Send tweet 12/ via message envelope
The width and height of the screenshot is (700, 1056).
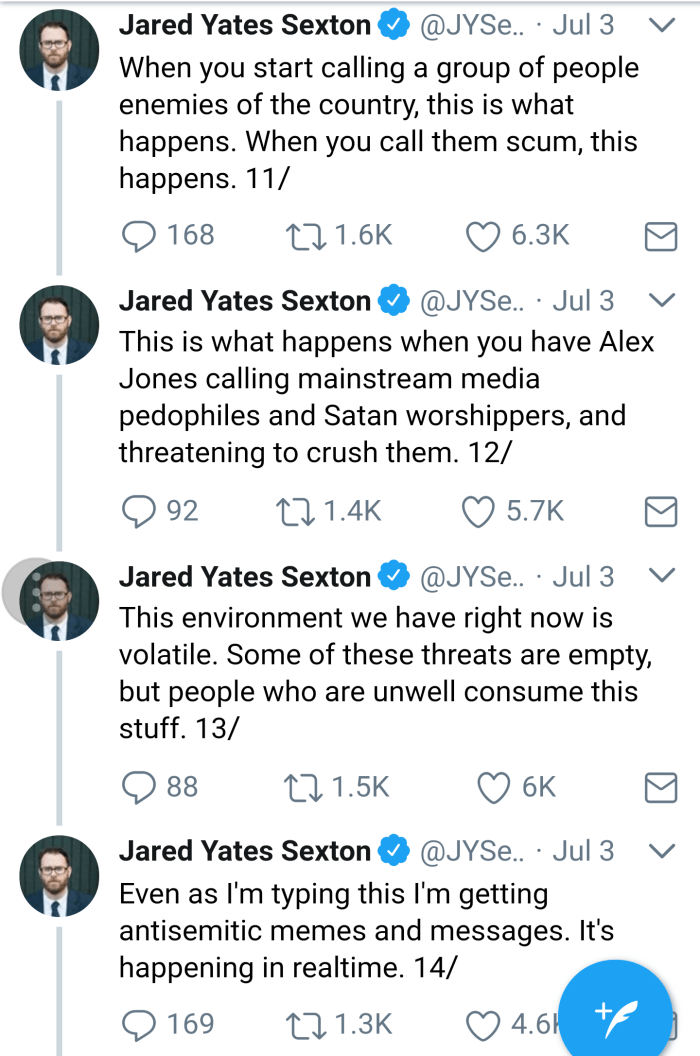(x=660, y=512)
